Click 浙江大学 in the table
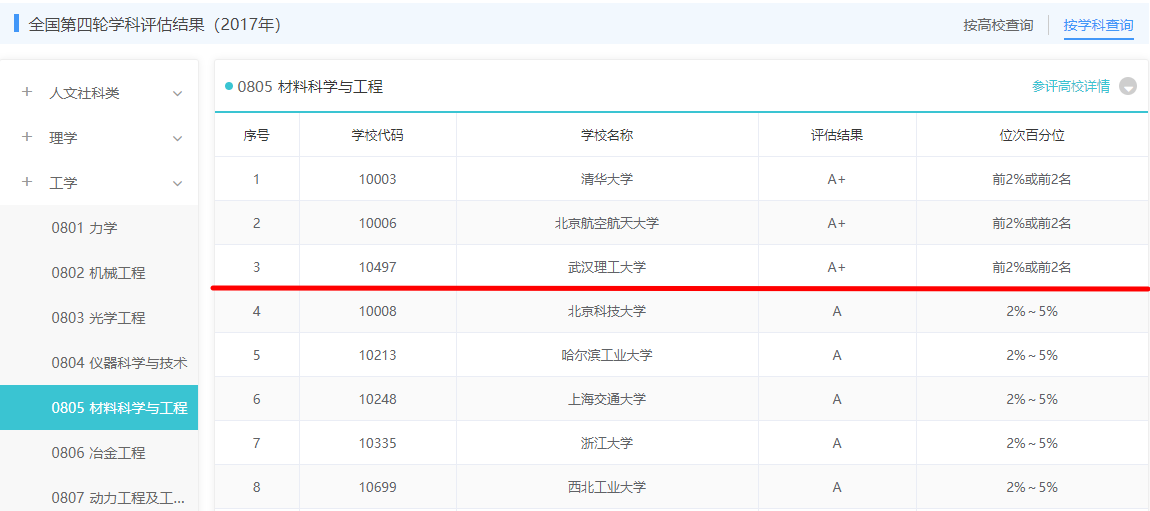The height and width of the screenshot is (511, 1150). pos(607,443)
